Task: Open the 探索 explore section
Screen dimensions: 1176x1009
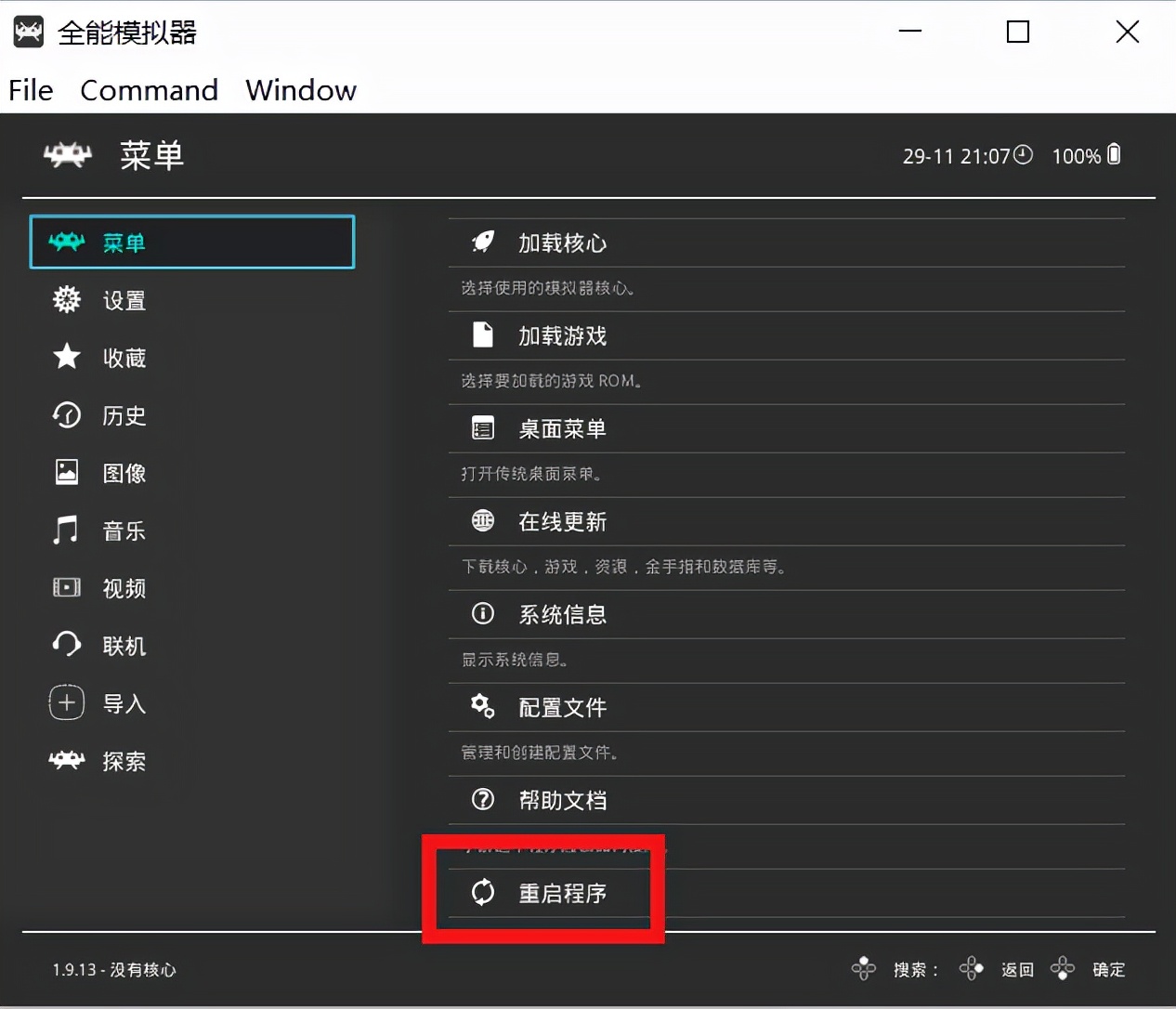Action: pos(124,761)
